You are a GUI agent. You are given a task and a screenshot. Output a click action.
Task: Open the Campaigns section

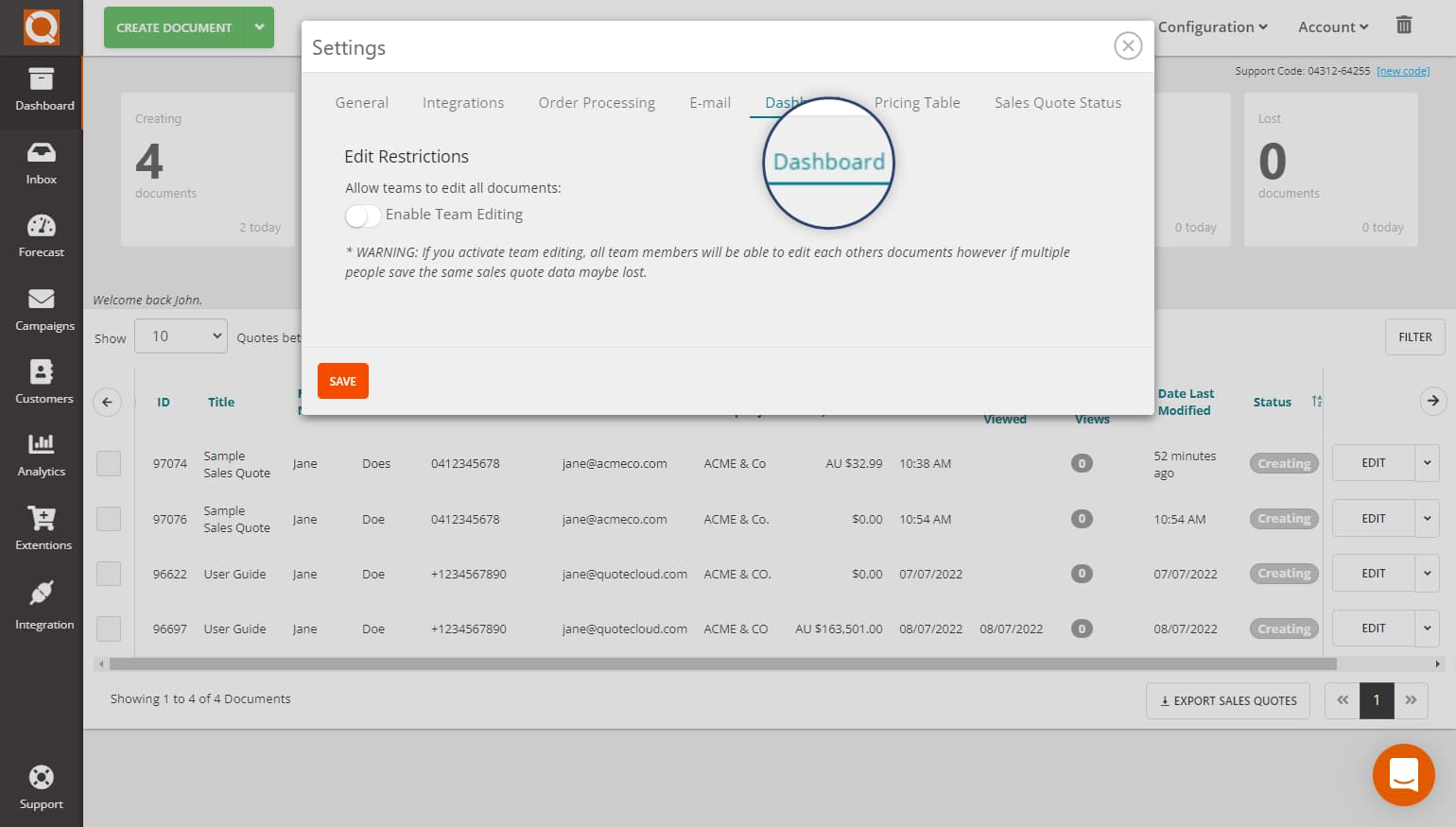pyautogui.click(x=41, y=308)
